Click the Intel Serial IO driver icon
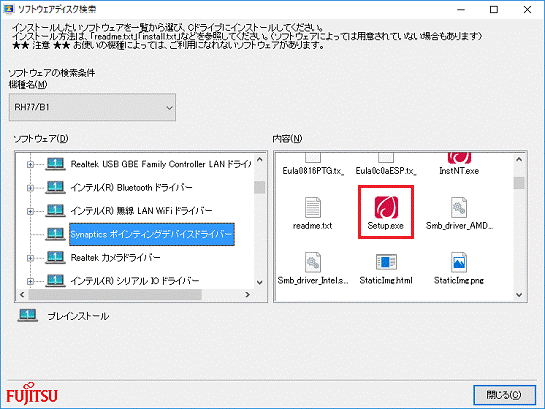Viewport: 545px width, 409px height. pyautogui.click(x=55, y=280)
